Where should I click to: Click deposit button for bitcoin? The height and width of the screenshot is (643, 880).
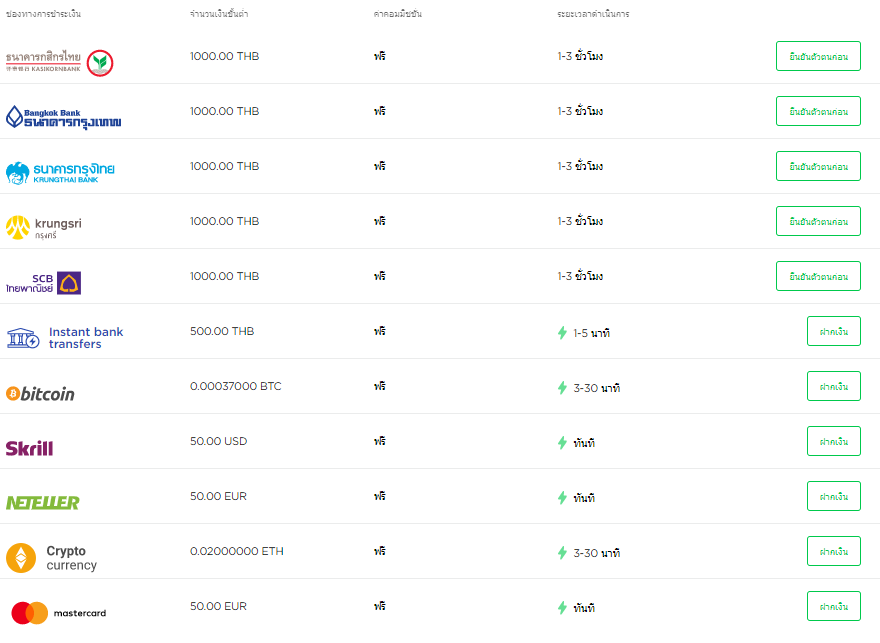coord(833,386)
